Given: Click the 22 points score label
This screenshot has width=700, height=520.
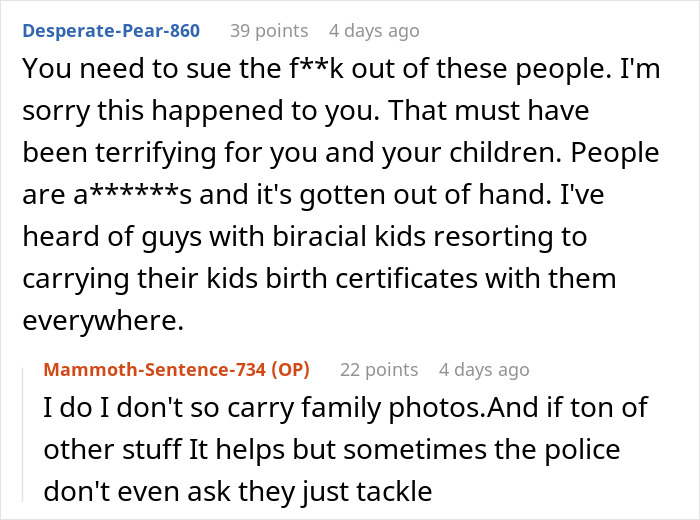Looking at the screenshot, I should 379,369.
